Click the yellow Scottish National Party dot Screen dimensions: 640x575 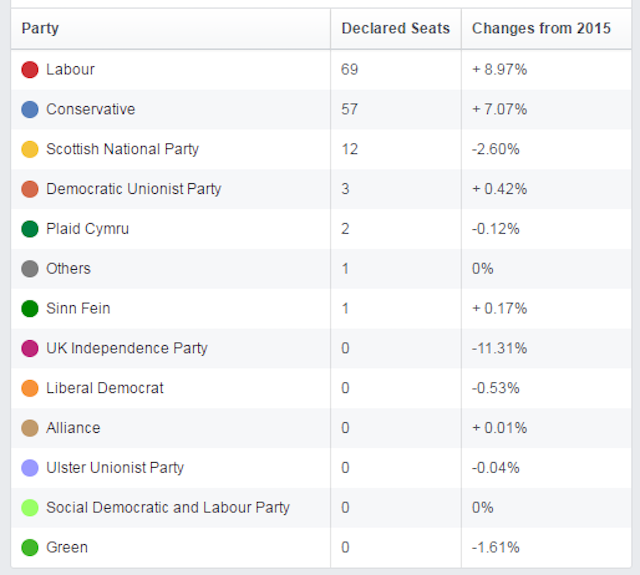tap(30, 149)
